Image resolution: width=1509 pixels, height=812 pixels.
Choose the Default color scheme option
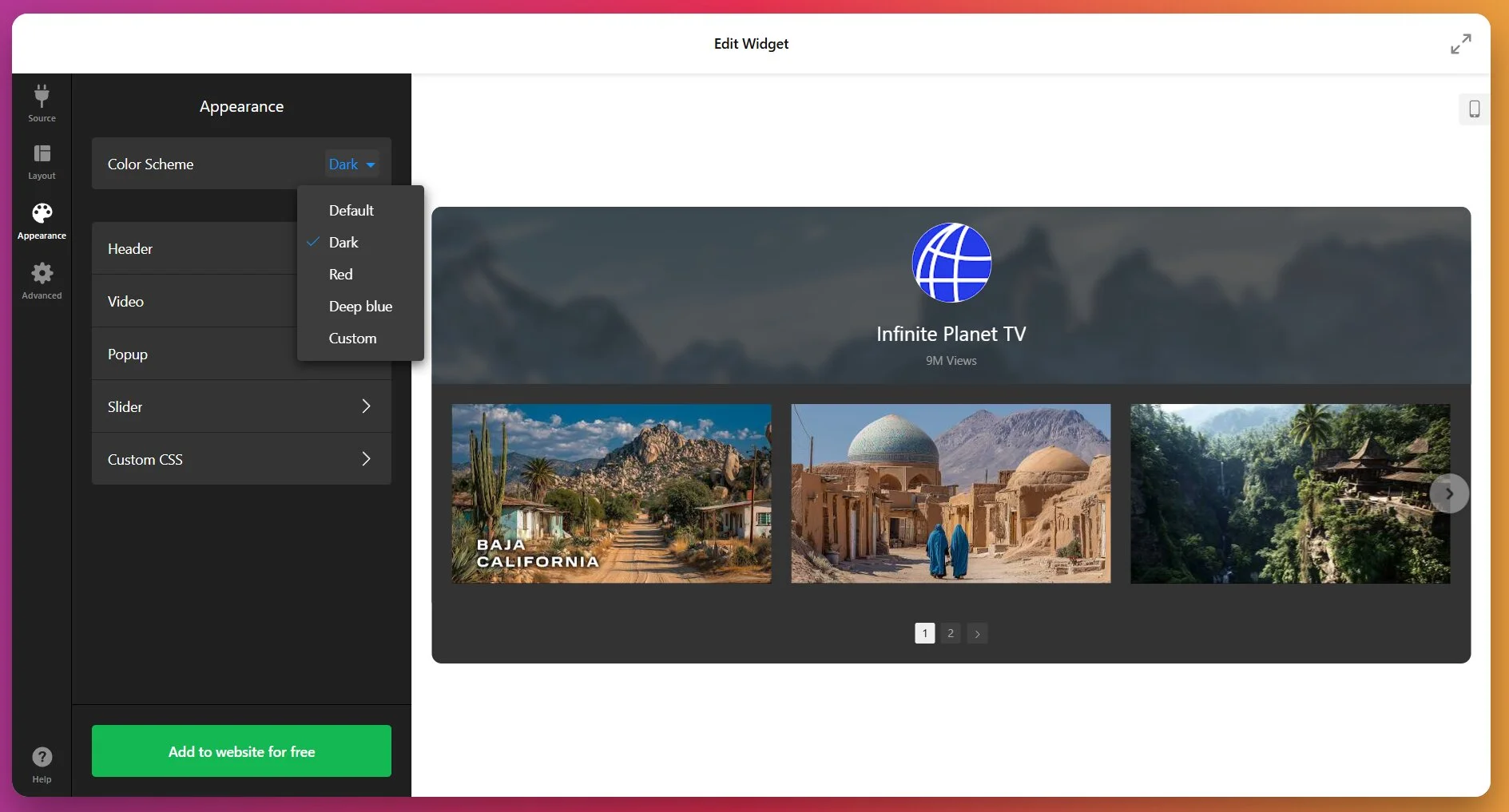tap(351, 211)
